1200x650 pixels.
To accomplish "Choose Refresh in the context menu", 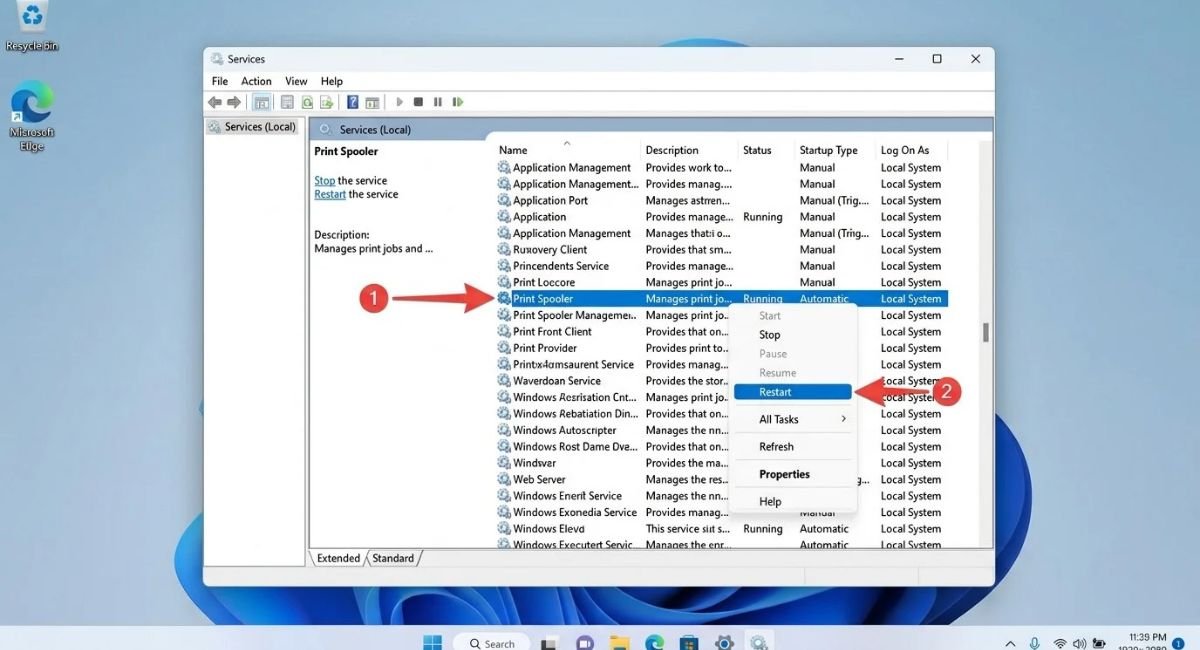I will click(x=793, y=447).
